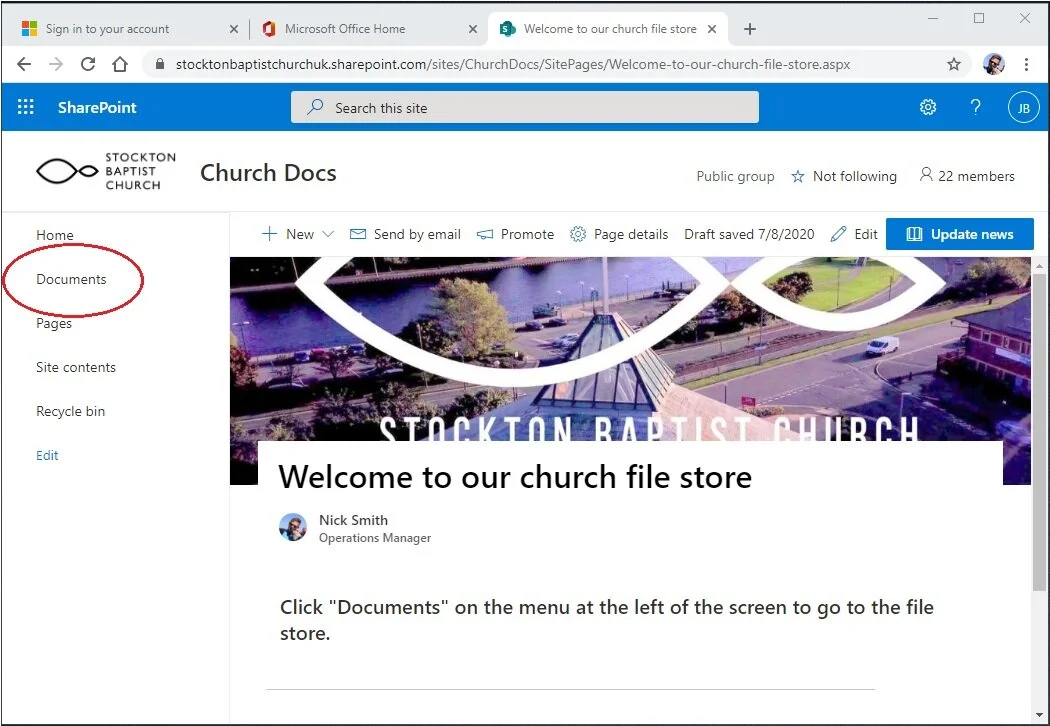Click the Nick Smith author name
The width and height of the screenshot is (1050, 726).
click(x=353, y=520)
